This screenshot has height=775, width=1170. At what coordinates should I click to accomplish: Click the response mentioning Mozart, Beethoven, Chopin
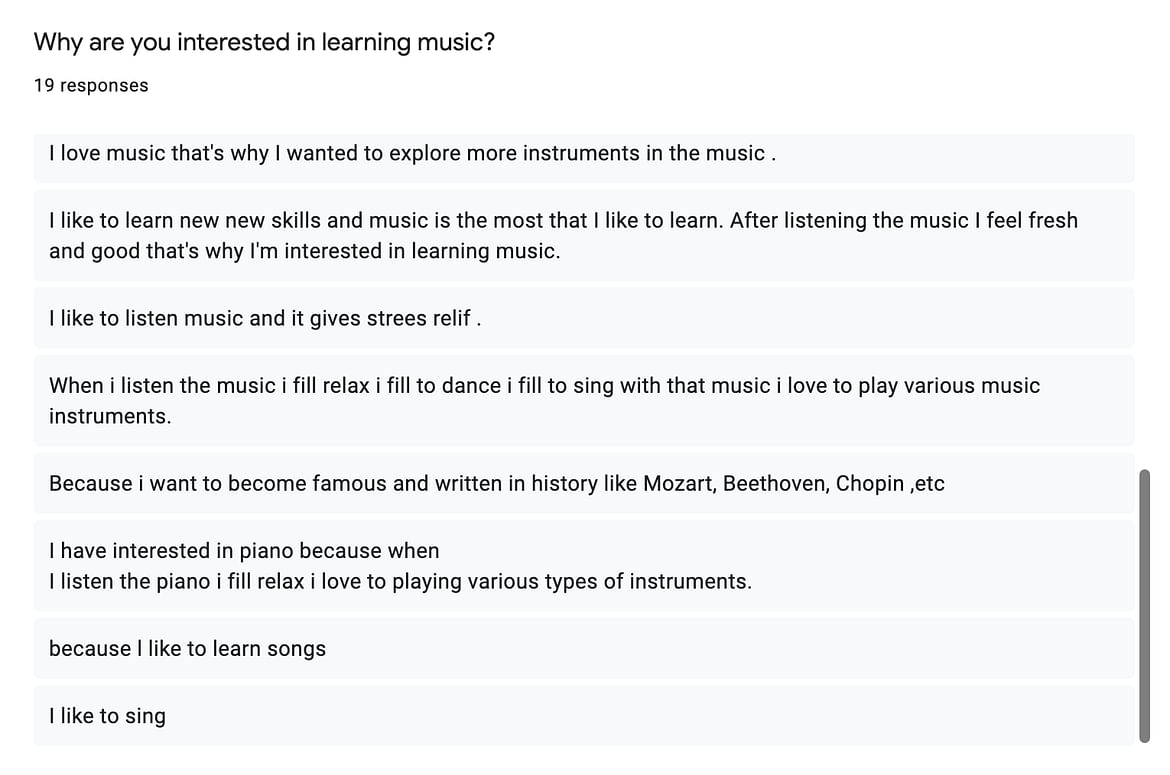584,483
